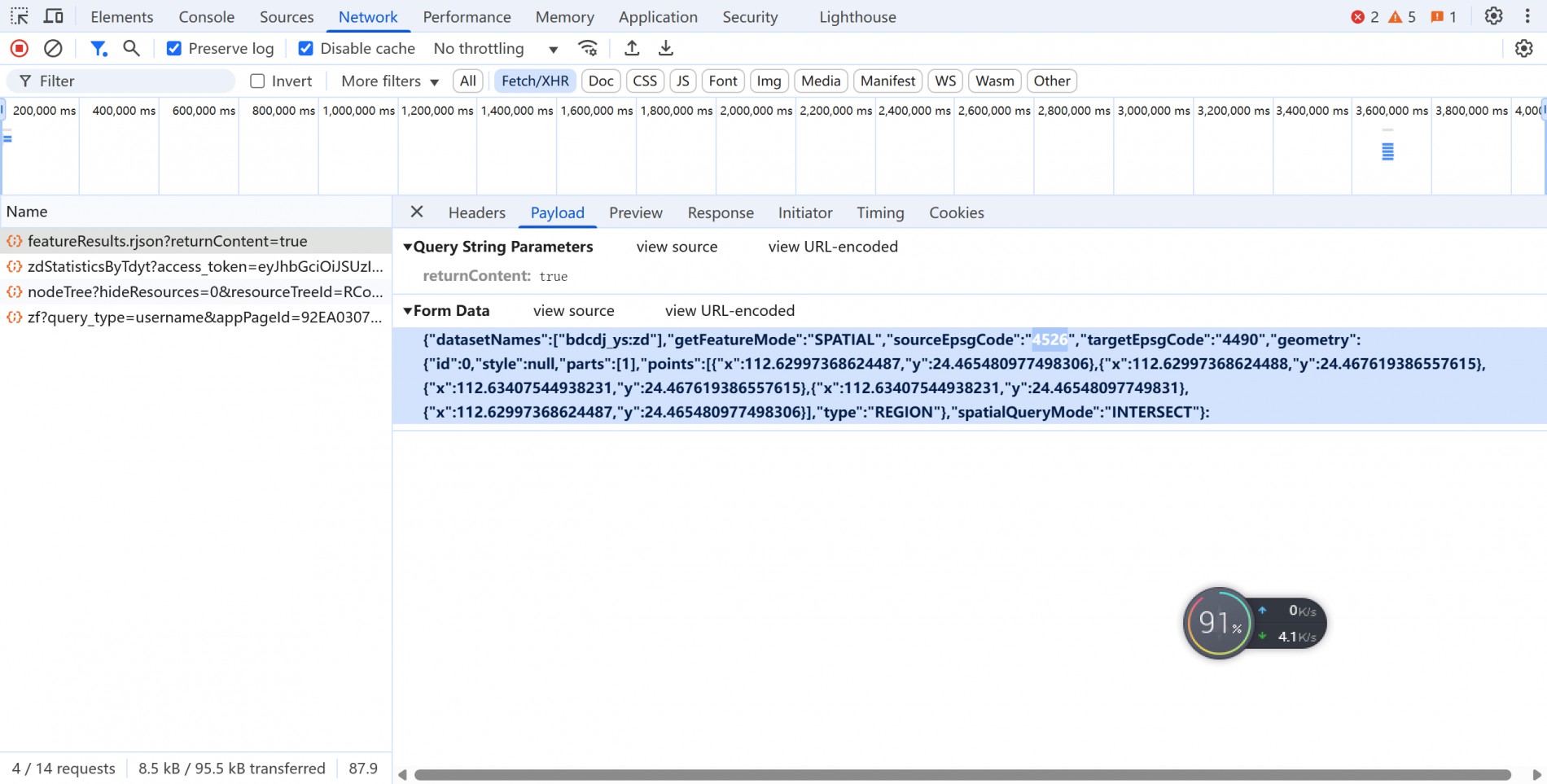Click the export HAR download icon
Screen dimensions: 1547x784
tap(666, 49)
